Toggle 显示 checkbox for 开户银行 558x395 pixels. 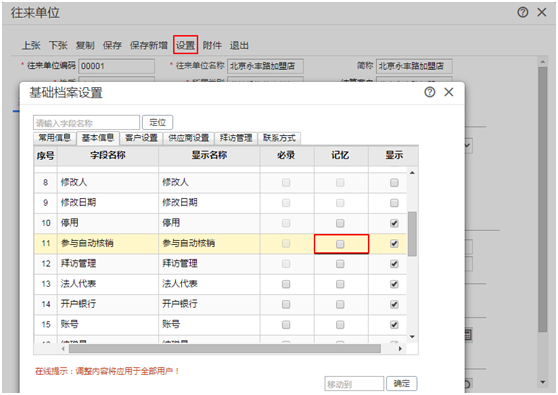tap(394, 305)
